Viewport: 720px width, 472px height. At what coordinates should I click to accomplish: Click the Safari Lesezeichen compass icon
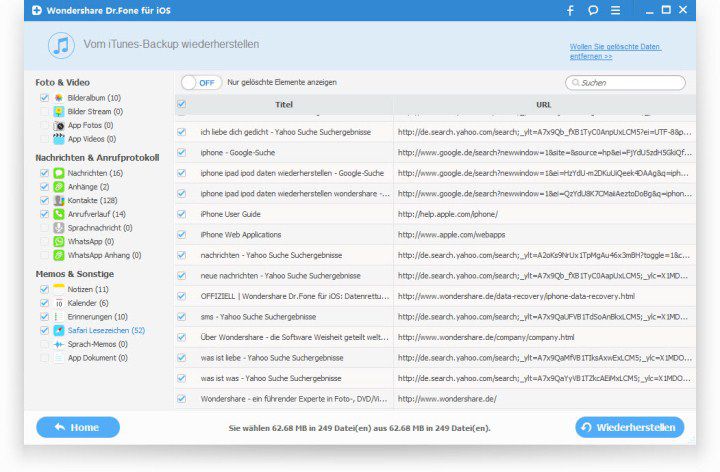click(59, 330)
